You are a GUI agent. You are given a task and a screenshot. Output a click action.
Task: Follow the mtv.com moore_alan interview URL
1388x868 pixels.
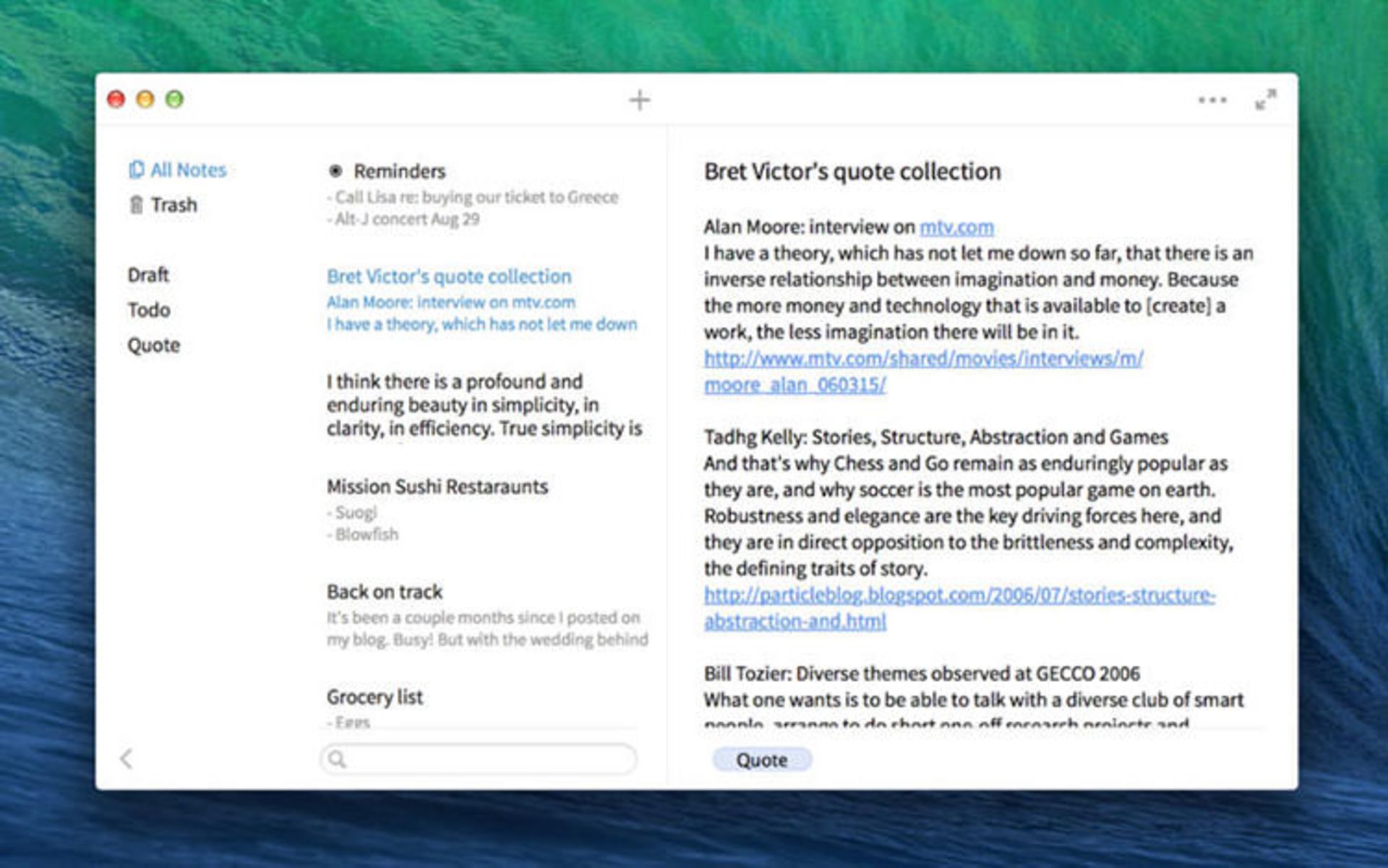(x=923, y=358)
